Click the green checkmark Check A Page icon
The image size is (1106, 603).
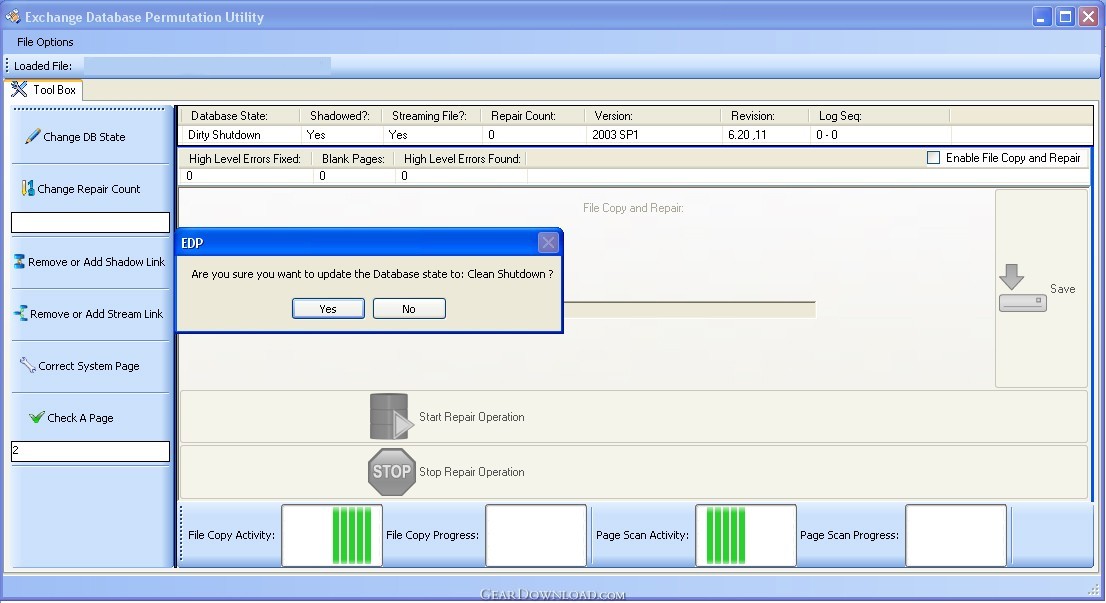tap(37, 418)
